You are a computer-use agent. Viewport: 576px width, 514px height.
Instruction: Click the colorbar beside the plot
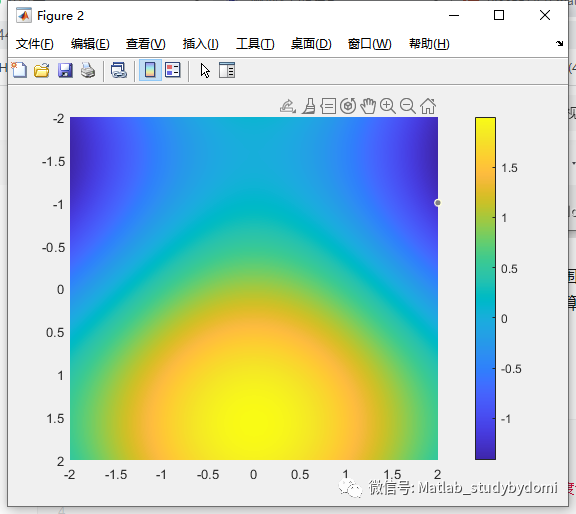point(485,288)
